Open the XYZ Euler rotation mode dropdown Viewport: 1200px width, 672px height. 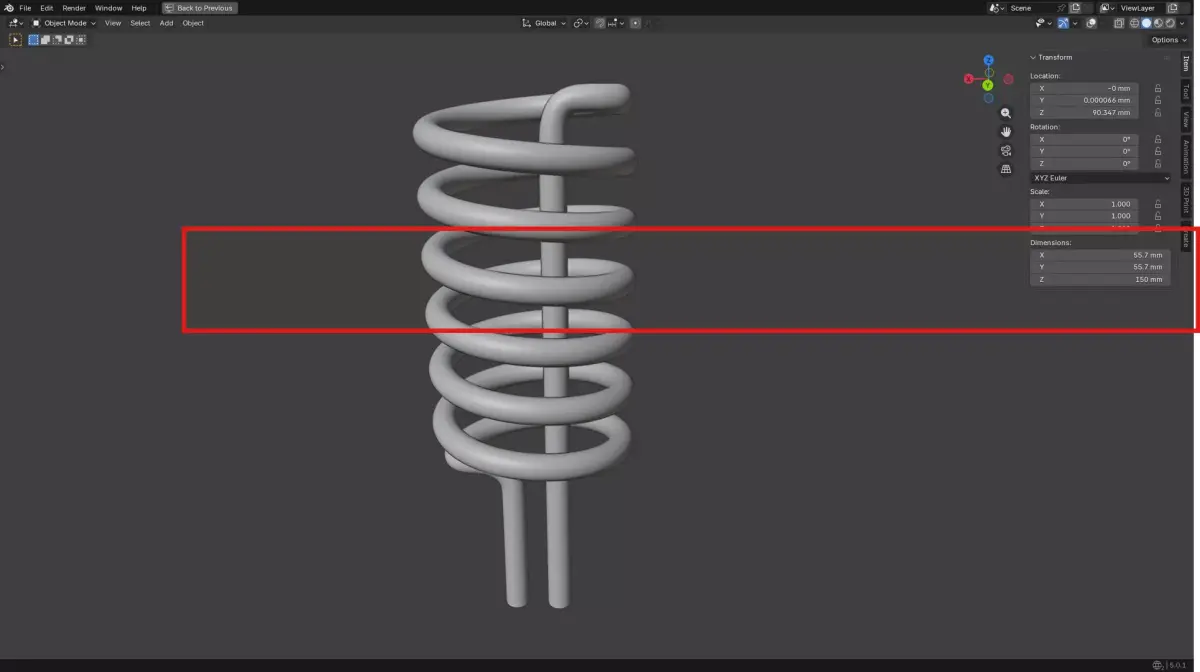pyautogui.click(x=1100, y=178)
